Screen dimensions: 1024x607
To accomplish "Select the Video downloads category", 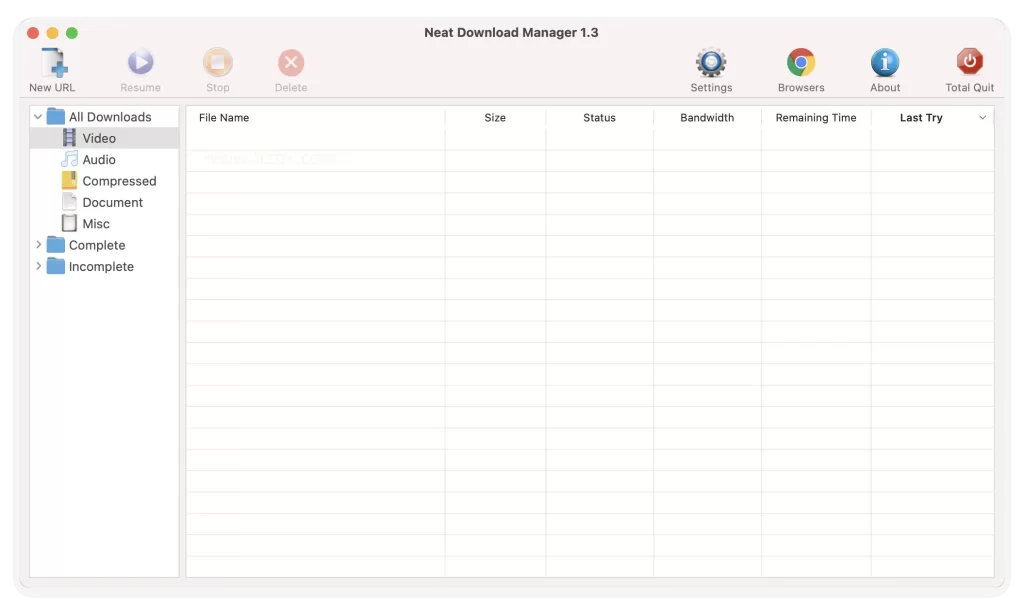I will pyautogui.click(x=99, y=138).
